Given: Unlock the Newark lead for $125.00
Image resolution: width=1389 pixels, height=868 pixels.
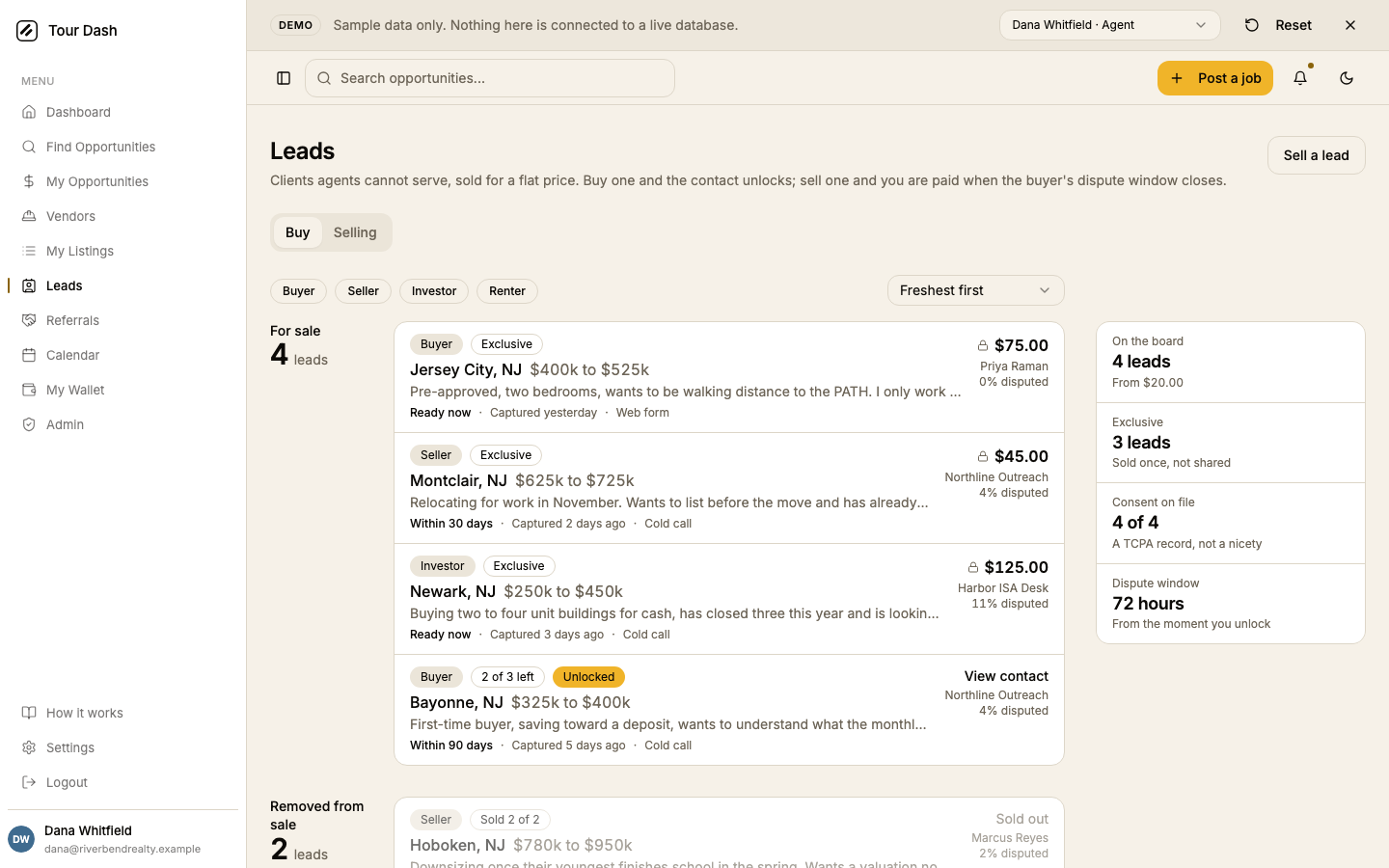Looking at the screenshot, I should (1008, 567).
